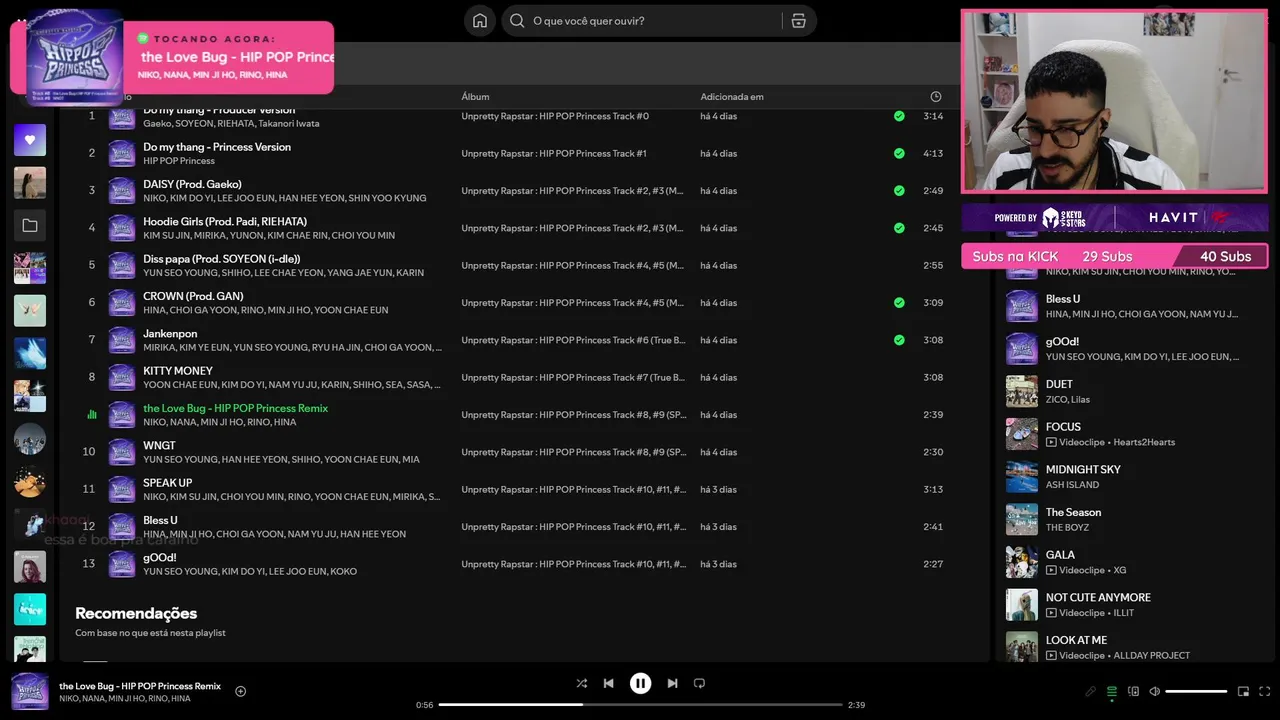1280x720 pixels.
Task: Click 'há 3 dias' on Bless U row
Action: tap(718, 527)
